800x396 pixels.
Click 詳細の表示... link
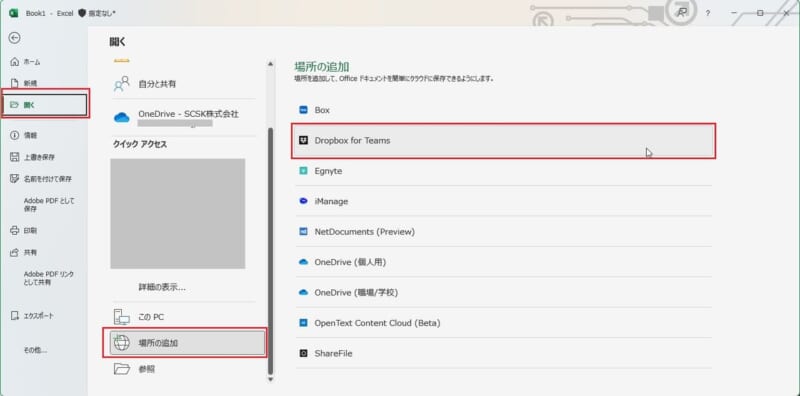click(x=162, y=287)
